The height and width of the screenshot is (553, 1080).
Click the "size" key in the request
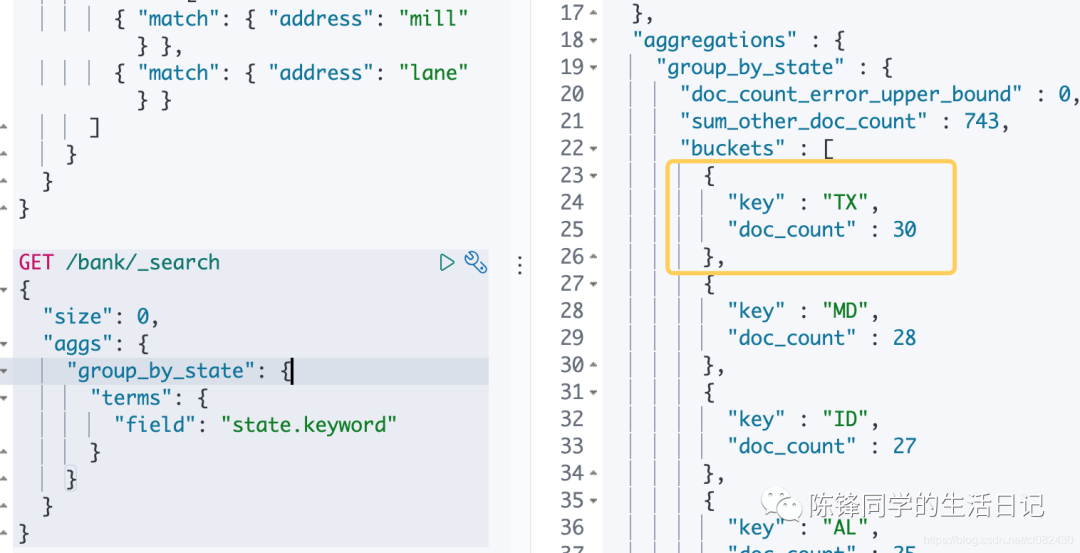coord(78,316)
